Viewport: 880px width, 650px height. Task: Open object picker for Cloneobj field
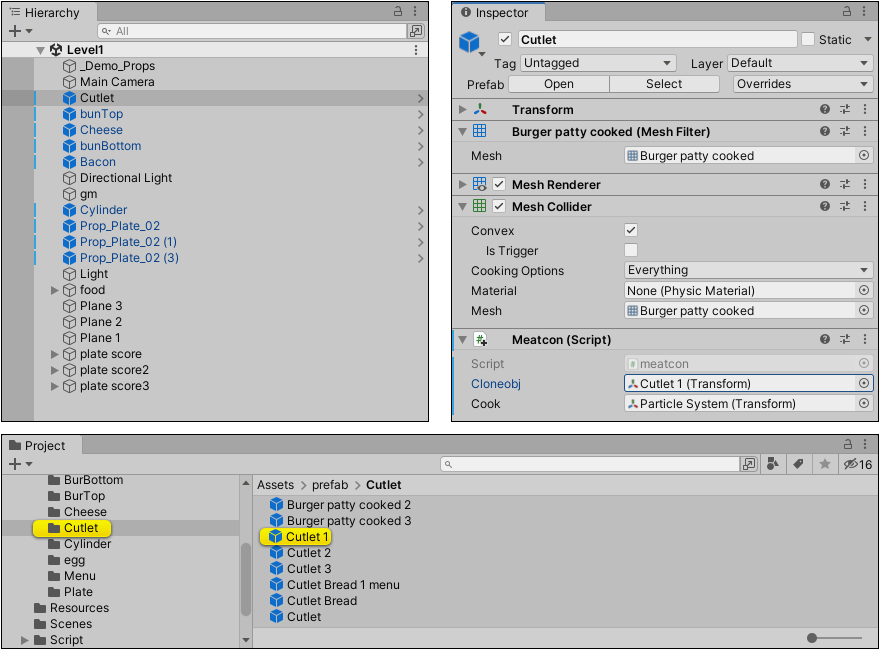click(864, 384)
